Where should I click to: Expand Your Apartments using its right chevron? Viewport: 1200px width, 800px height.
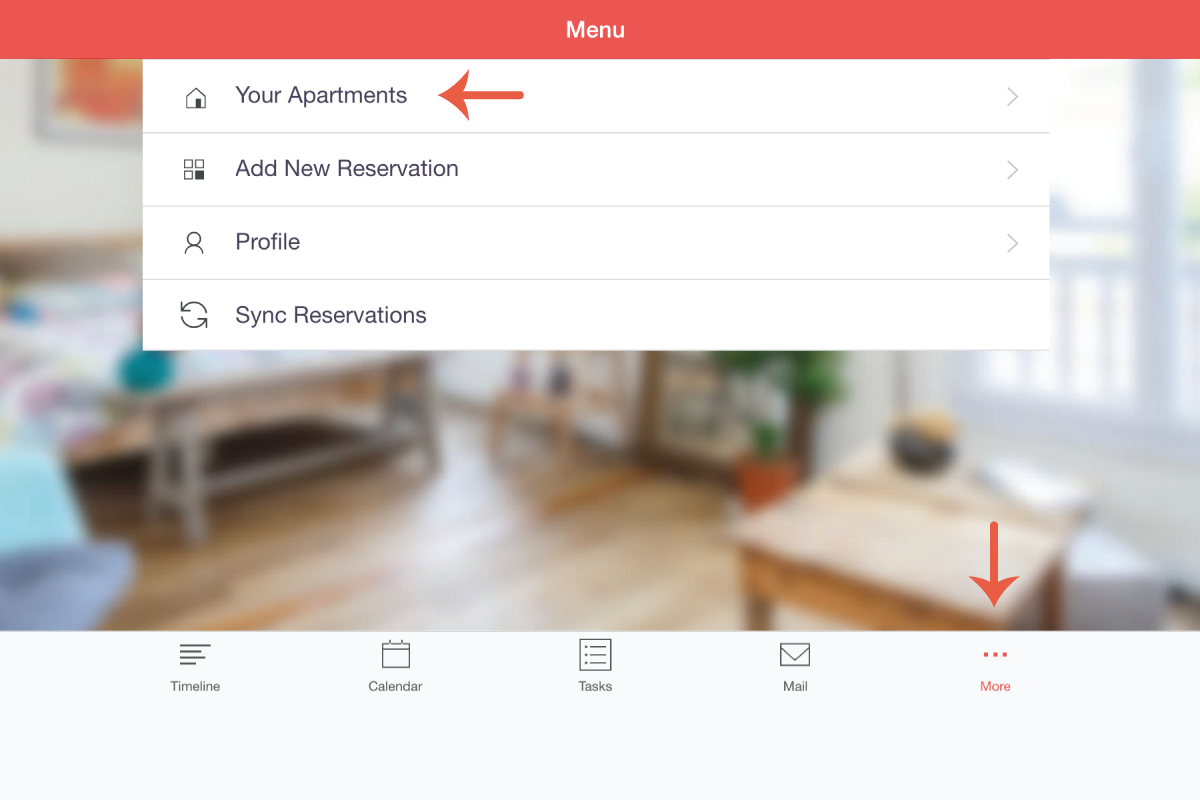pos(1012,97)
